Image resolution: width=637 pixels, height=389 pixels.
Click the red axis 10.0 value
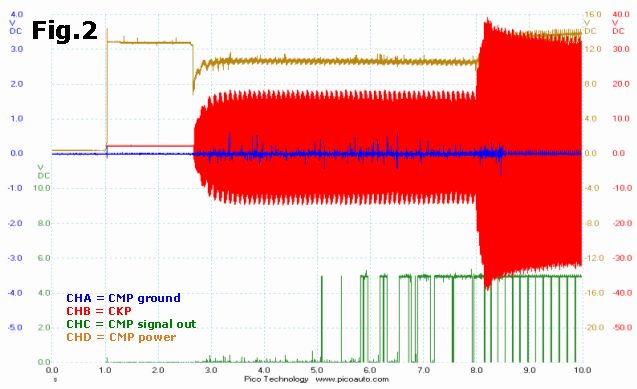621,119
